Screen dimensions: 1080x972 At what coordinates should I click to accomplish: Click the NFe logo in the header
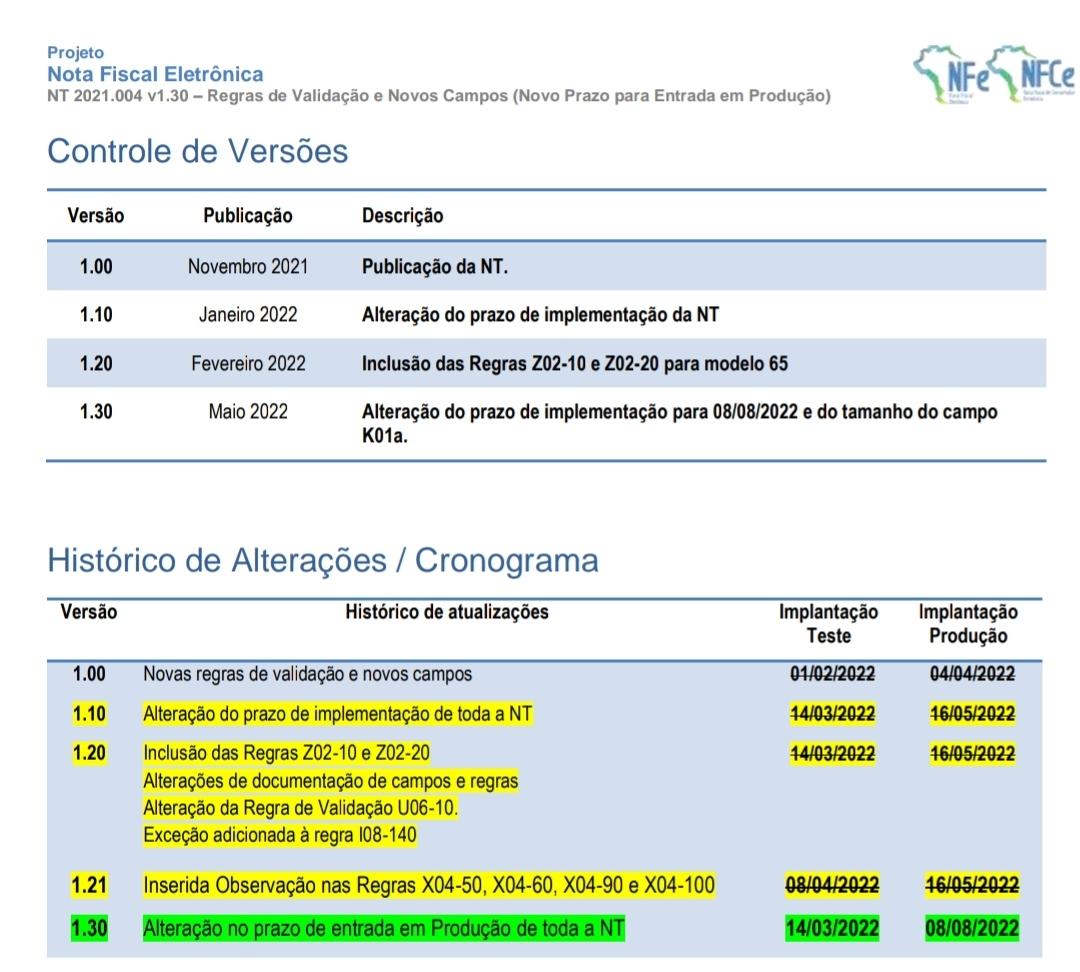954,74
